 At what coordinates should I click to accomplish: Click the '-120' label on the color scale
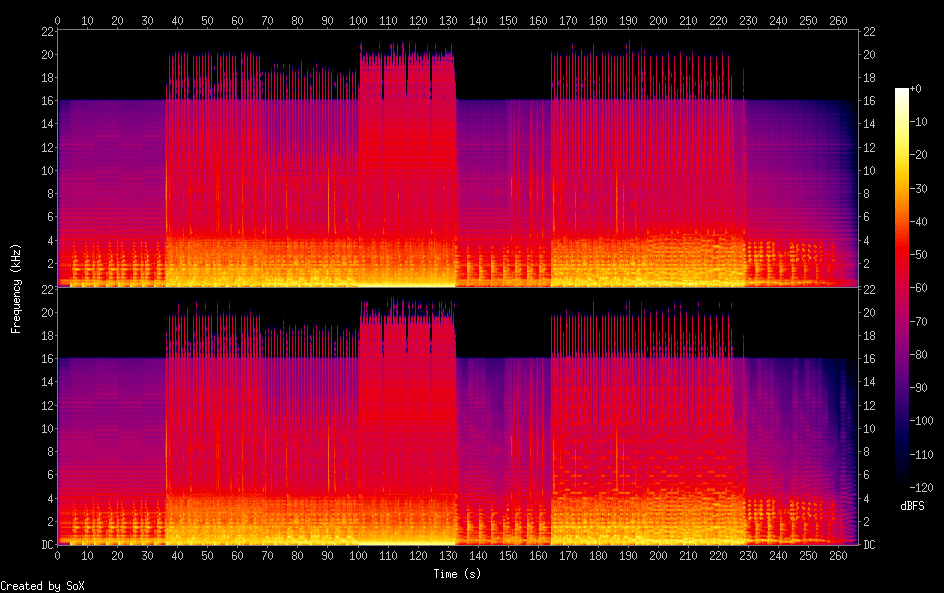pos(921,488)
